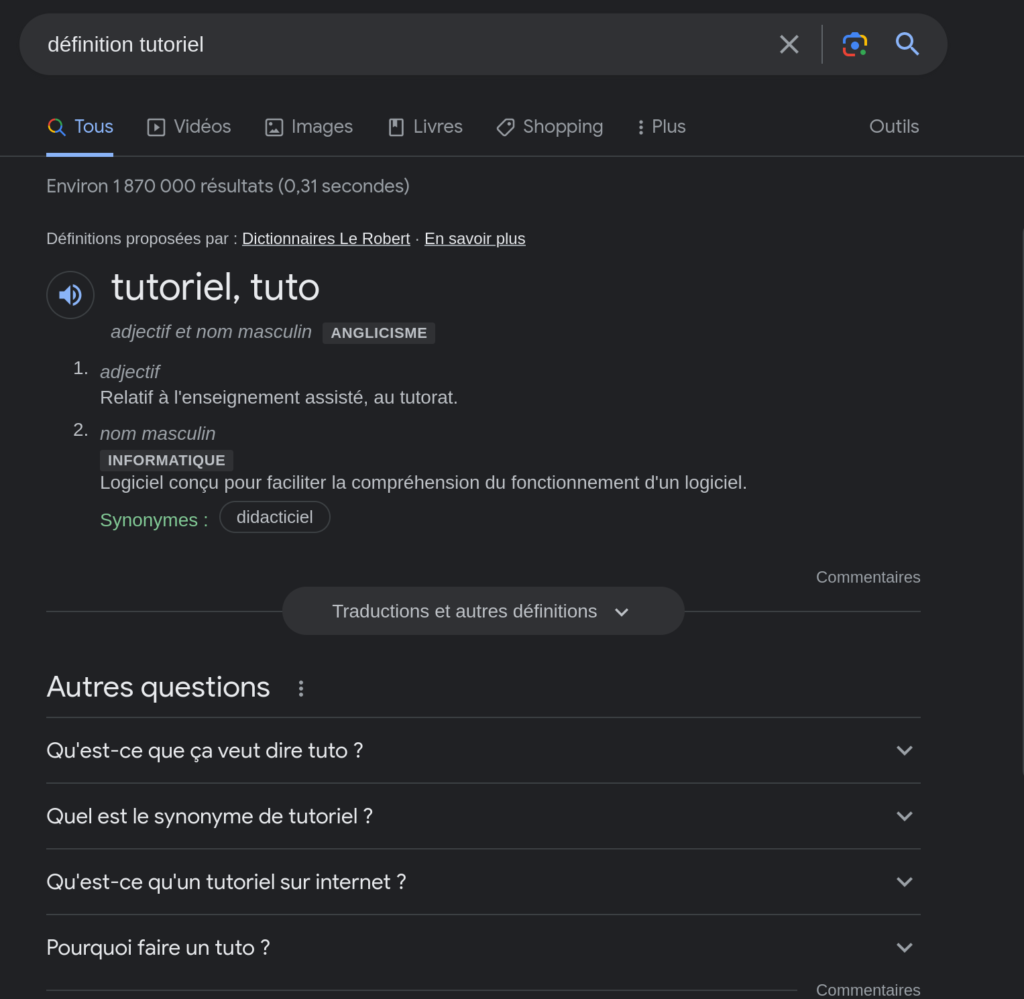
Task: Open the Dictionnaires Le Robert link
Action: (x=326, y=239)
